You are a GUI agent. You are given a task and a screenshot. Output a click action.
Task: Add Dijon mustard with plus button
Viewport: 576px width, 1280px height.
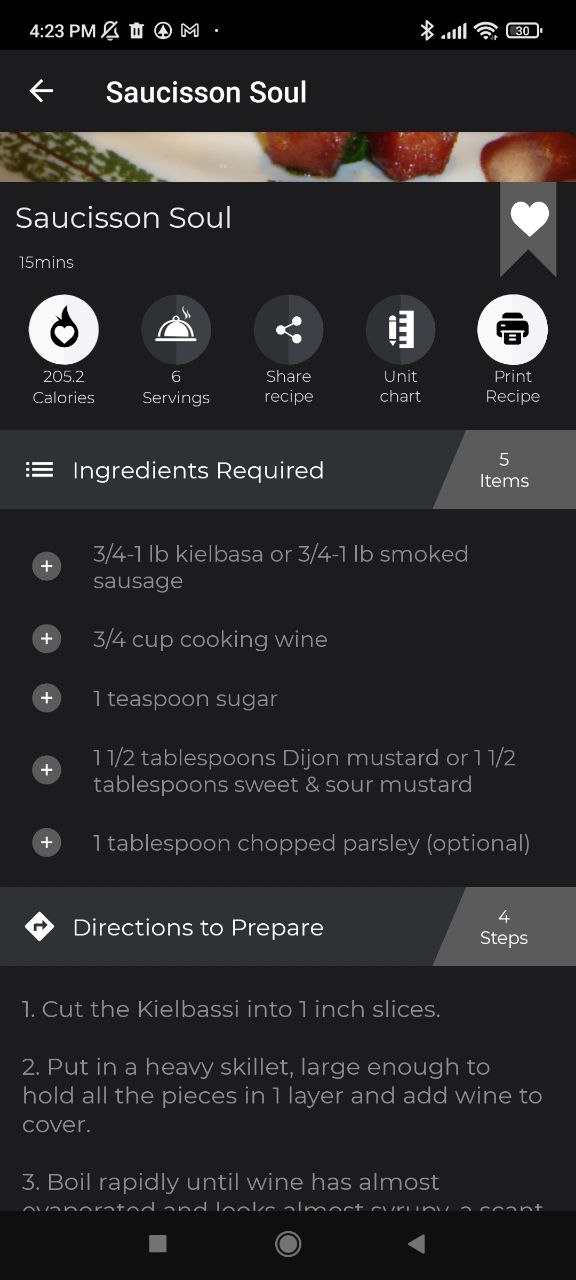(47, 770)
